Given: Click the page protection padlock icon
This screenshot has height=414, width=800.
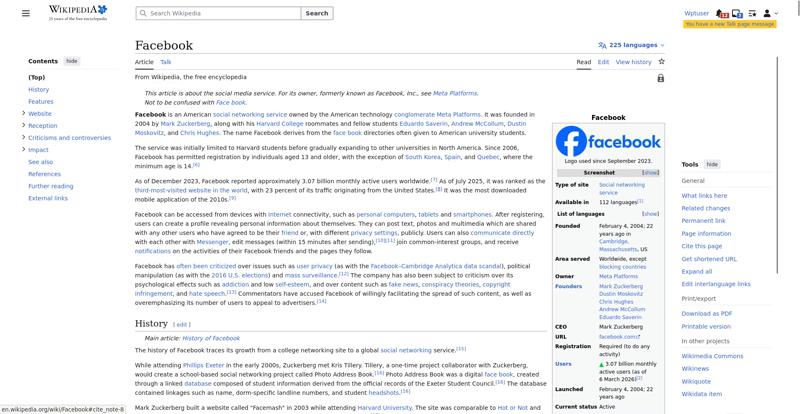Looking at the screenshot, I should pos(661,78).
